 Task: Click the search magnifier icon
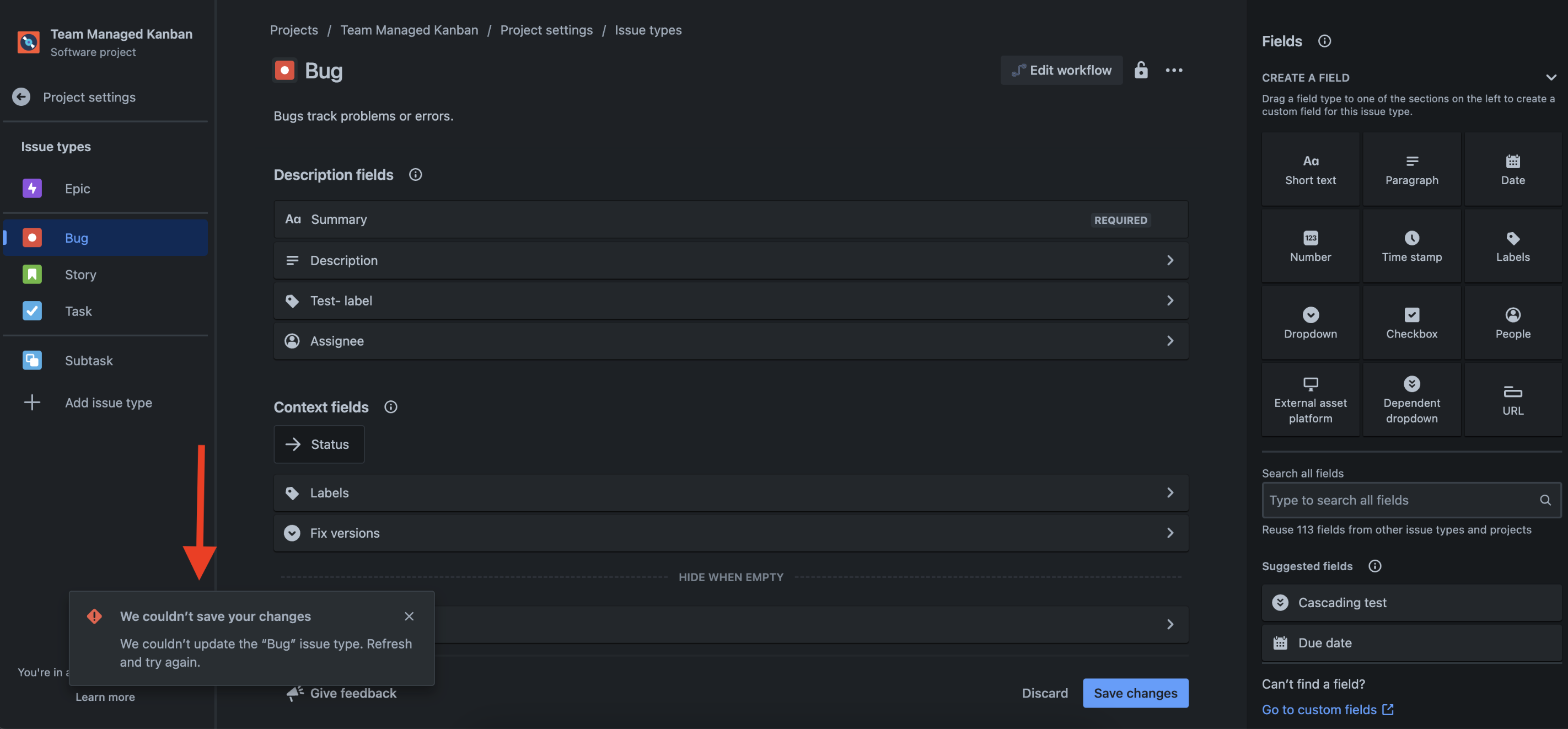point(1545,500)
